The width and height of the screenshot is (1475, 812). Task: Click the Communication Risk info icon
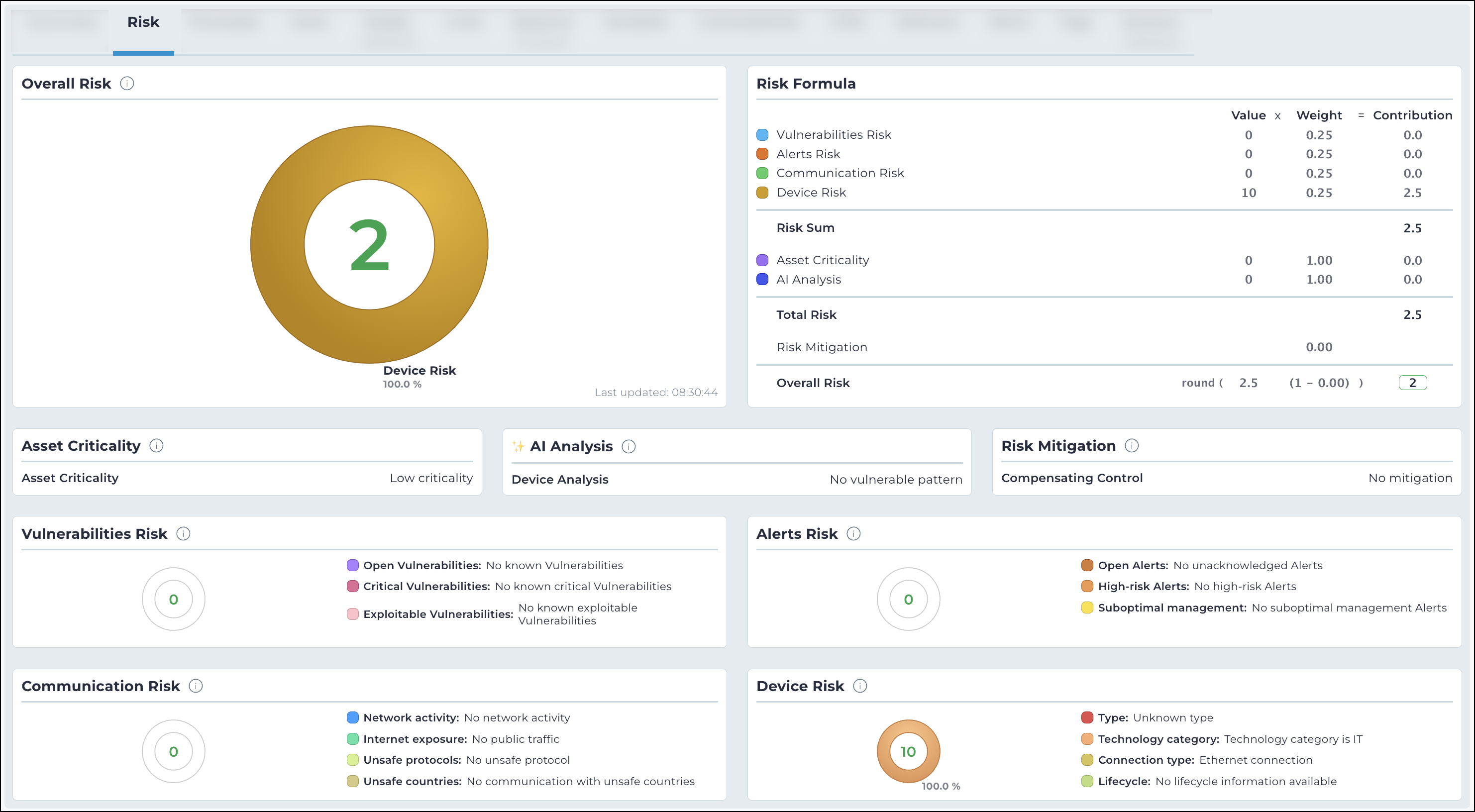pos(196,686)
